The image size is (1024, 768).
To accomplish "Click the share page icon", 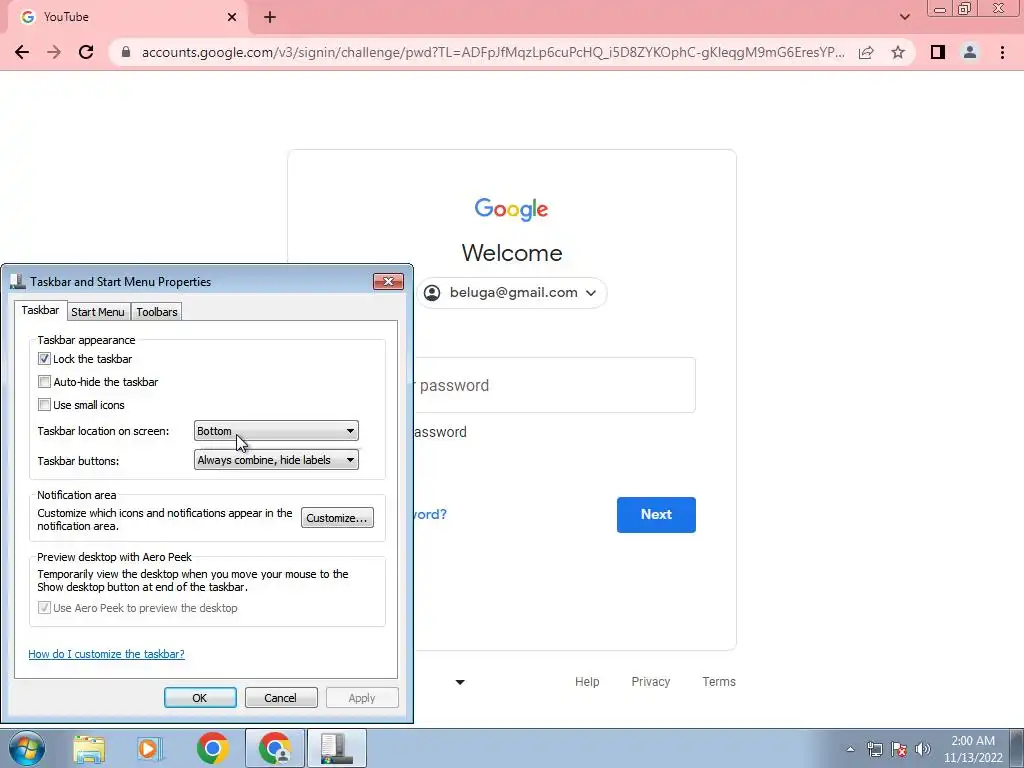I will pos(866,52).
